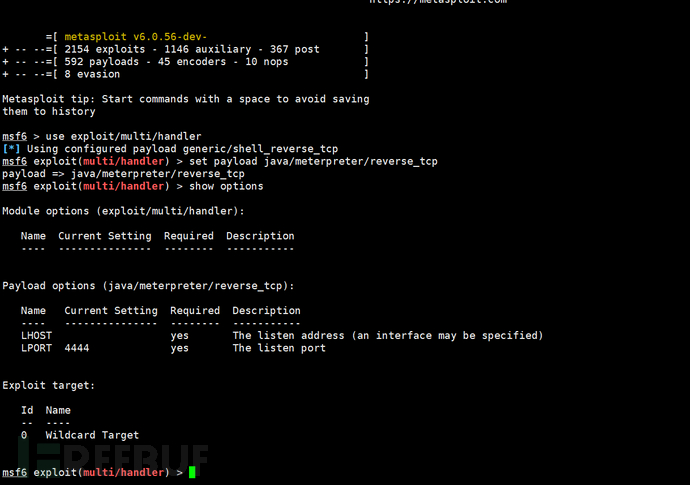Click the '[*]' status marker in the output
The image size is (690, 485).
11,149
